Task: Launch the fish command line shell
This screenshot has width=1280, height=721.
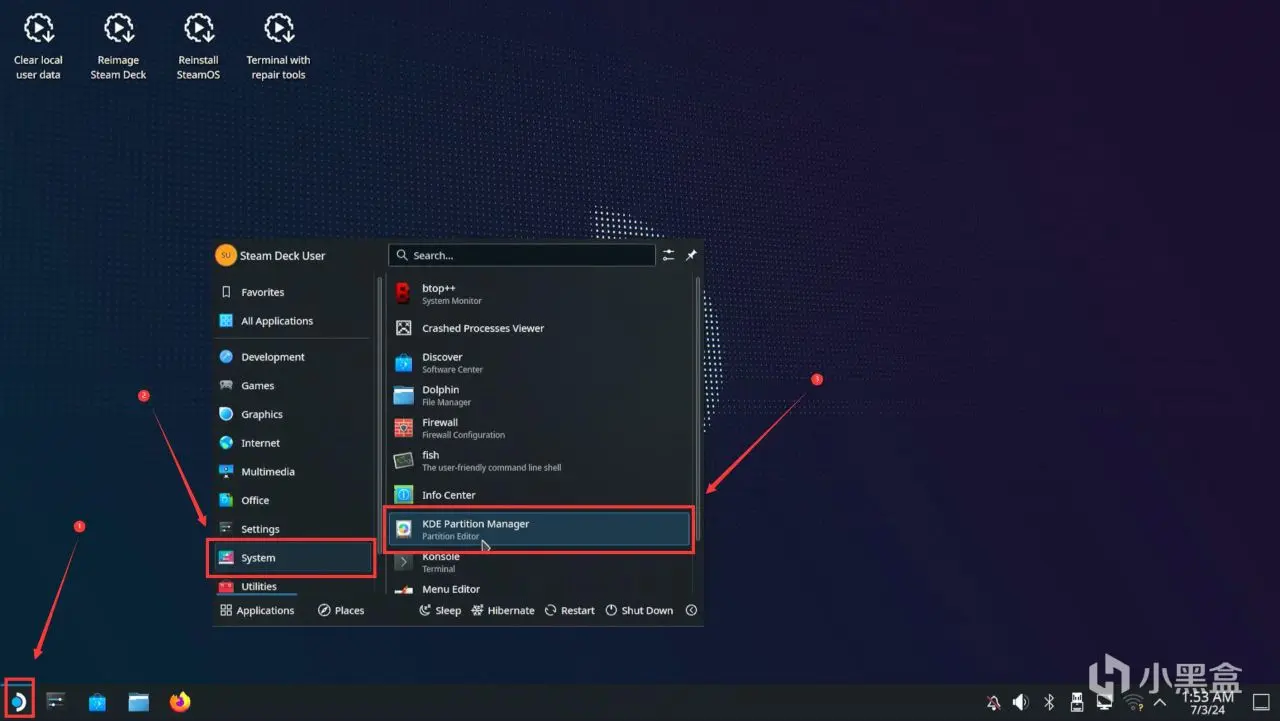Action: tap(540, 461)
